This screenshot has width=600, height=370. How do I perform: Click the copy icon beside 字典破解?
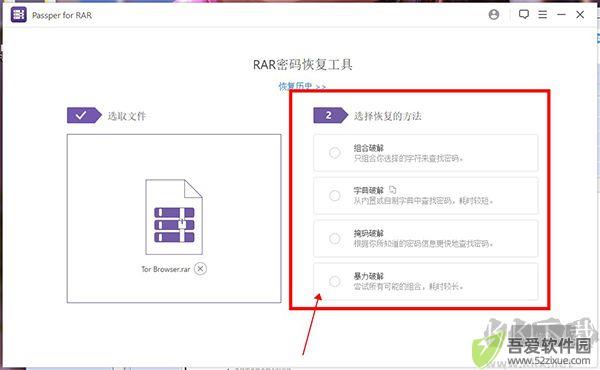point(393,189)
